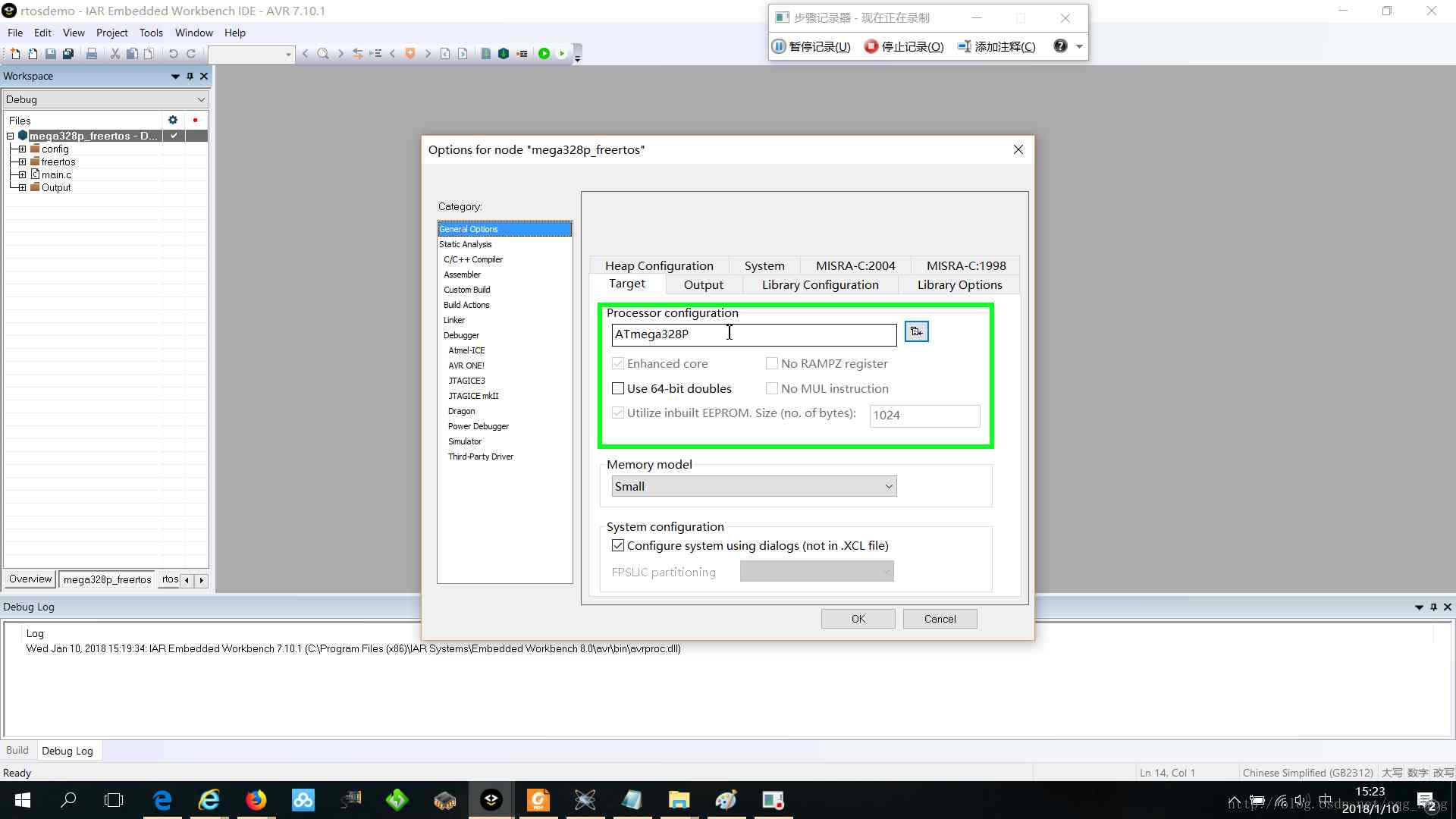Toggle No RAMPZ register checkbox
This screenshot has height=819, width=1456.
772,363
